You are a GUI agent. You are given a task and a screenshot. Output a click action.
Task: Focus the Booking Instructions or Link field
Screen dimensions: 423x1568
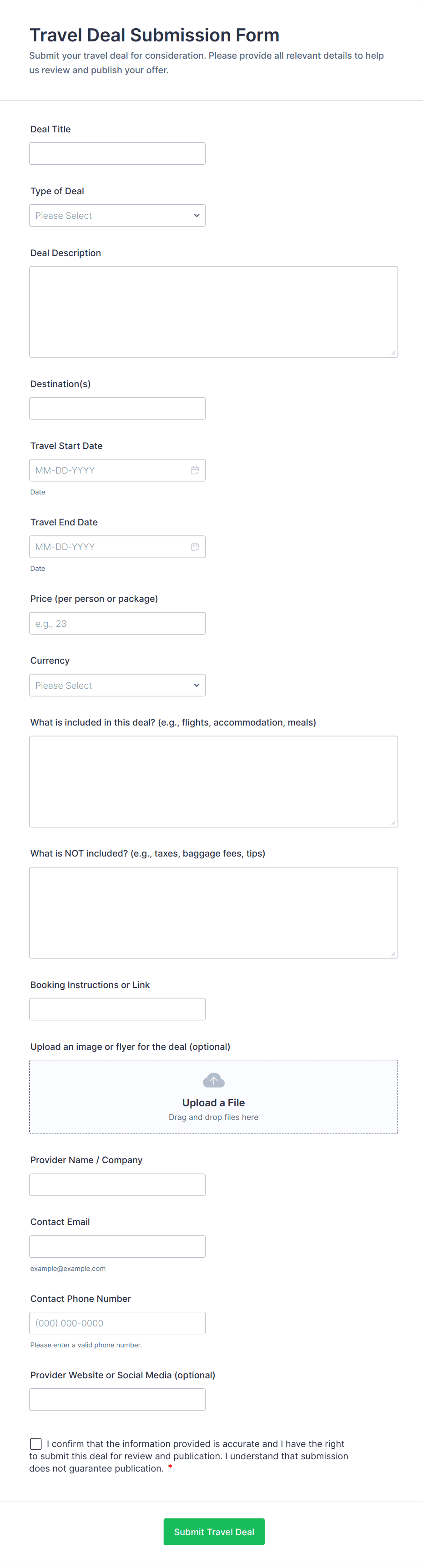pyautogui.click(x=117, y=1009)
